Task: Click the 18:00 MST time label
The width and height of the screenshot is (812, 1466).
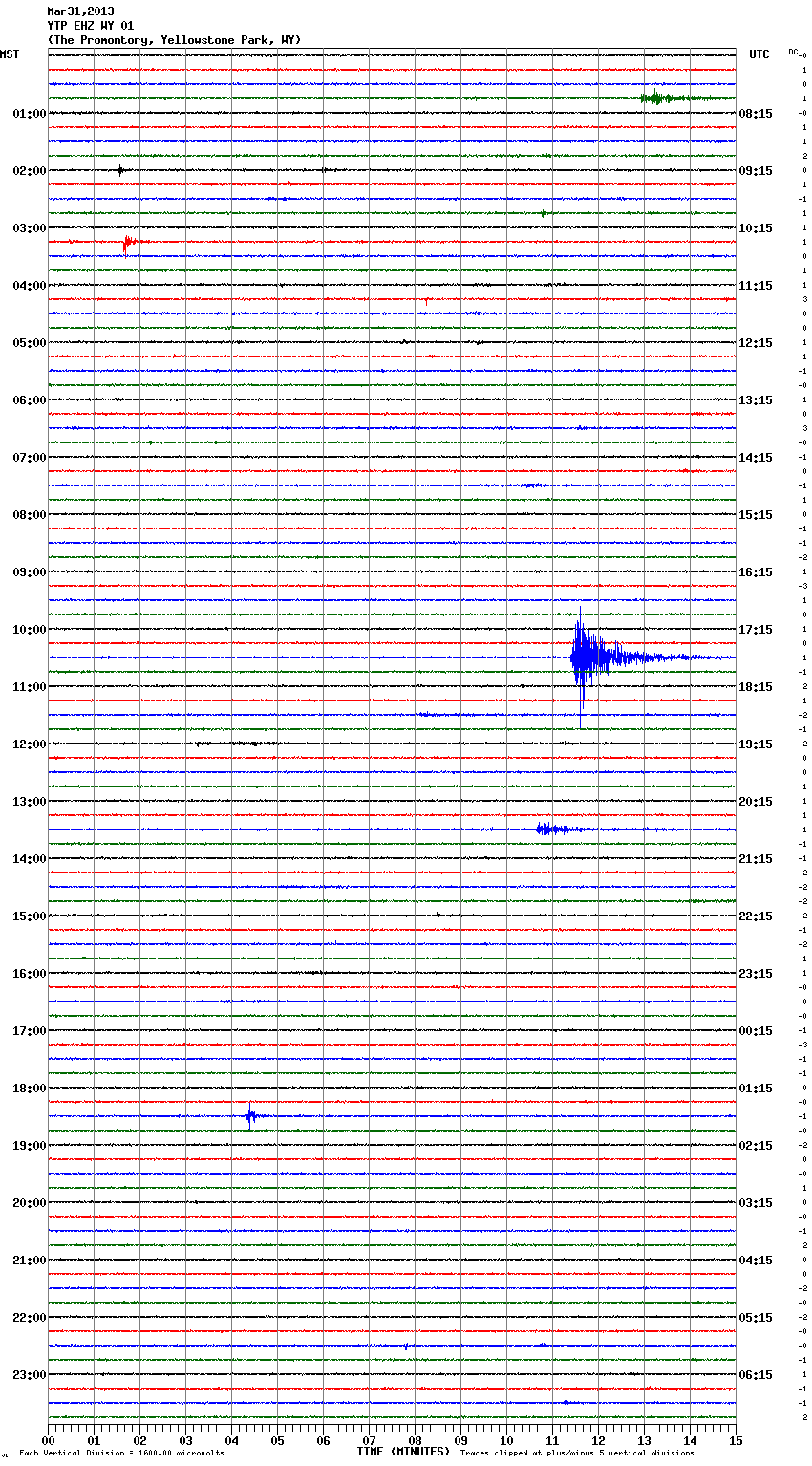Action: coord(29,1089)
